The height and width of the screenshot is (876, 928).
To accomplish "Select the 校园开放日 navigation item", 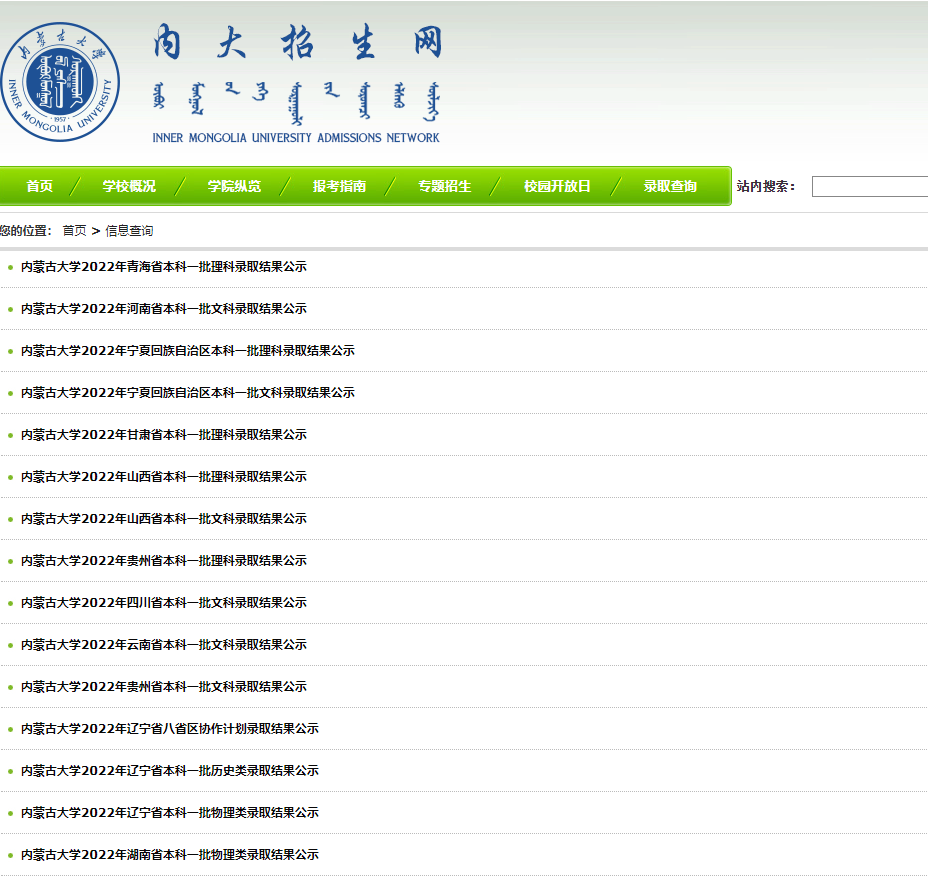I will click(557, 186).
